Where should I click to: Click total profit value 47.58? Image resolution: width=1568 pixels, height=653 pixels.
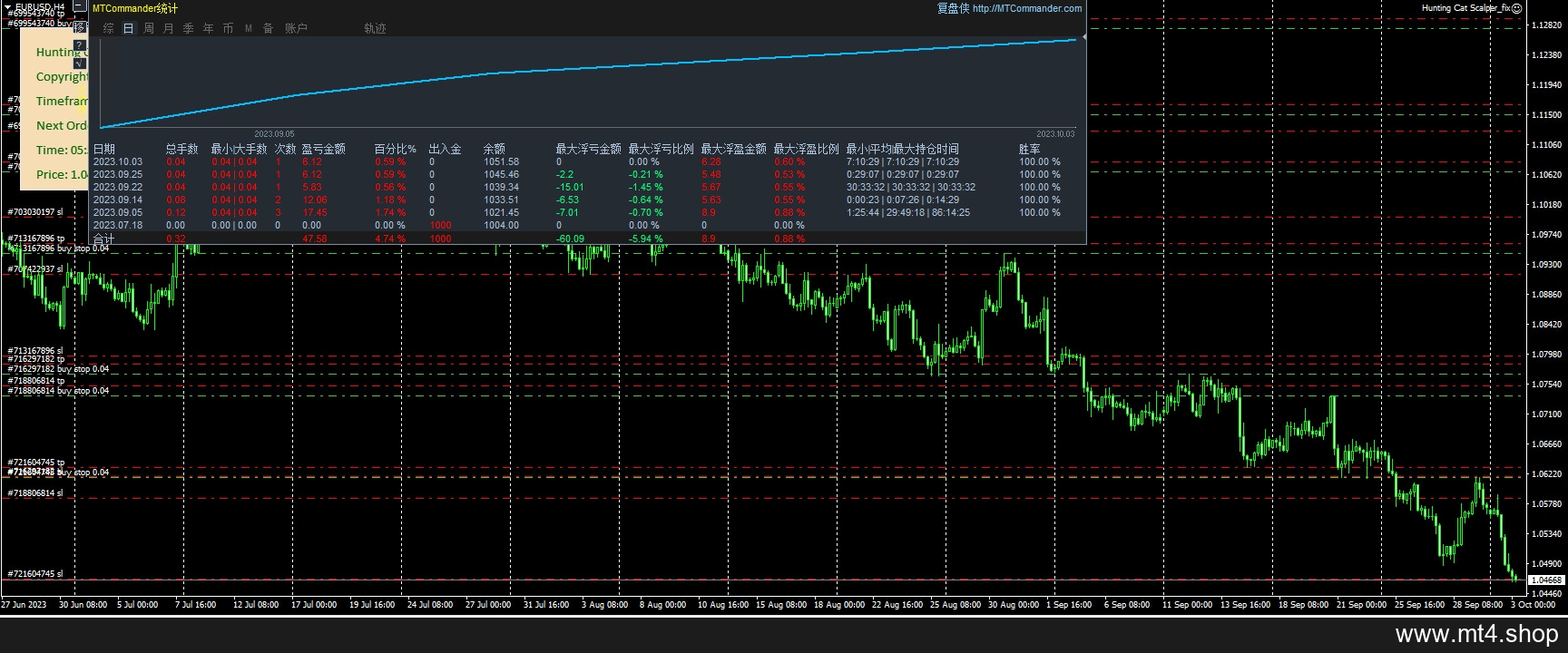pos(315,239)
